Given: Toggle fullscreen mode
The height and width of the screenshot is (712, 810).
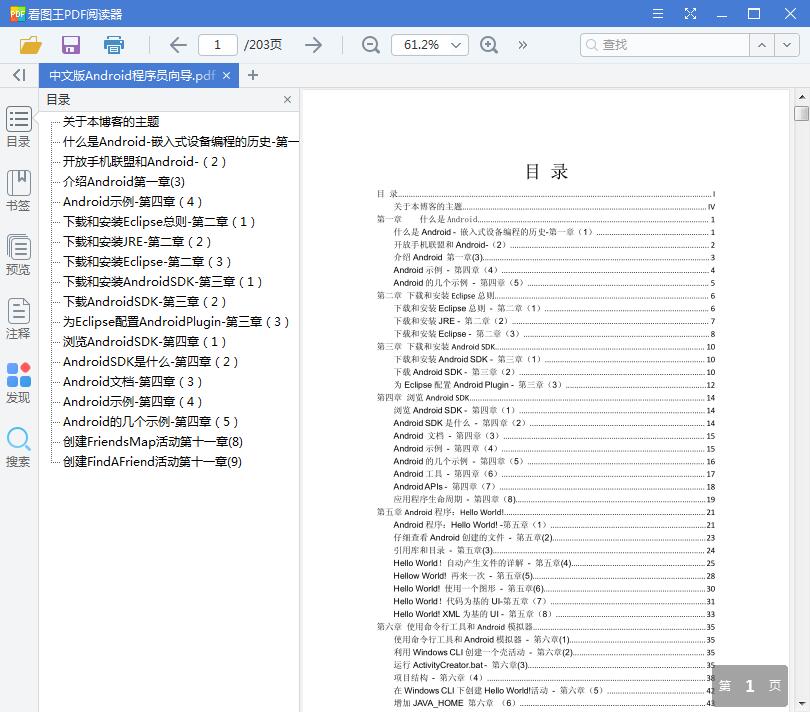Looking at the screenshot, I should (x=691, y=14).
